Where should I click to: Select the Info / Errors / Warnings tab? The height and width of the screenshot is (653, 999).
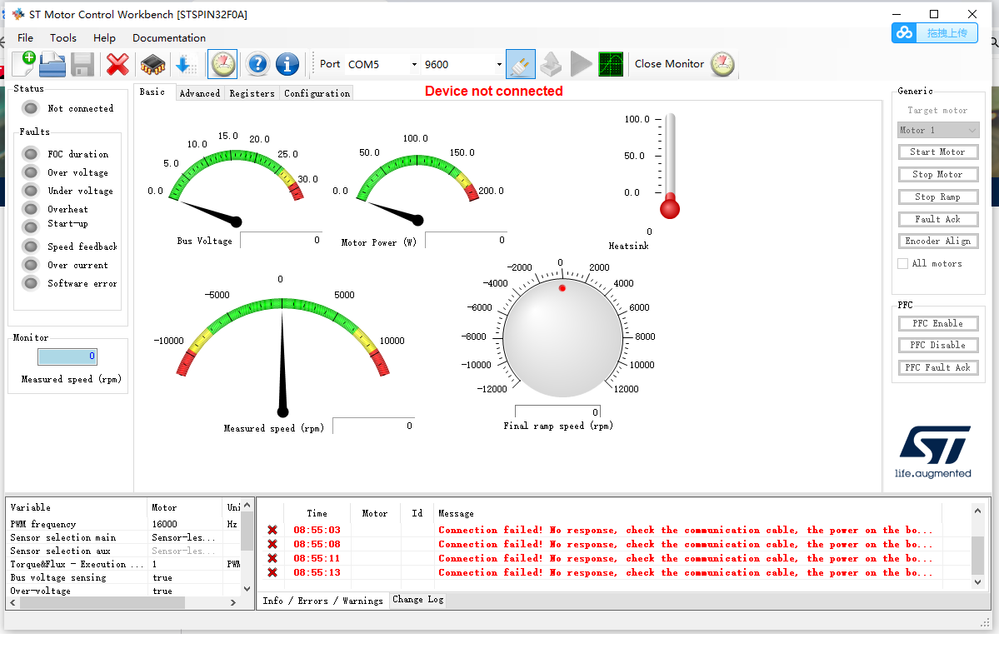pyautogui.click(x=322, y=601)
